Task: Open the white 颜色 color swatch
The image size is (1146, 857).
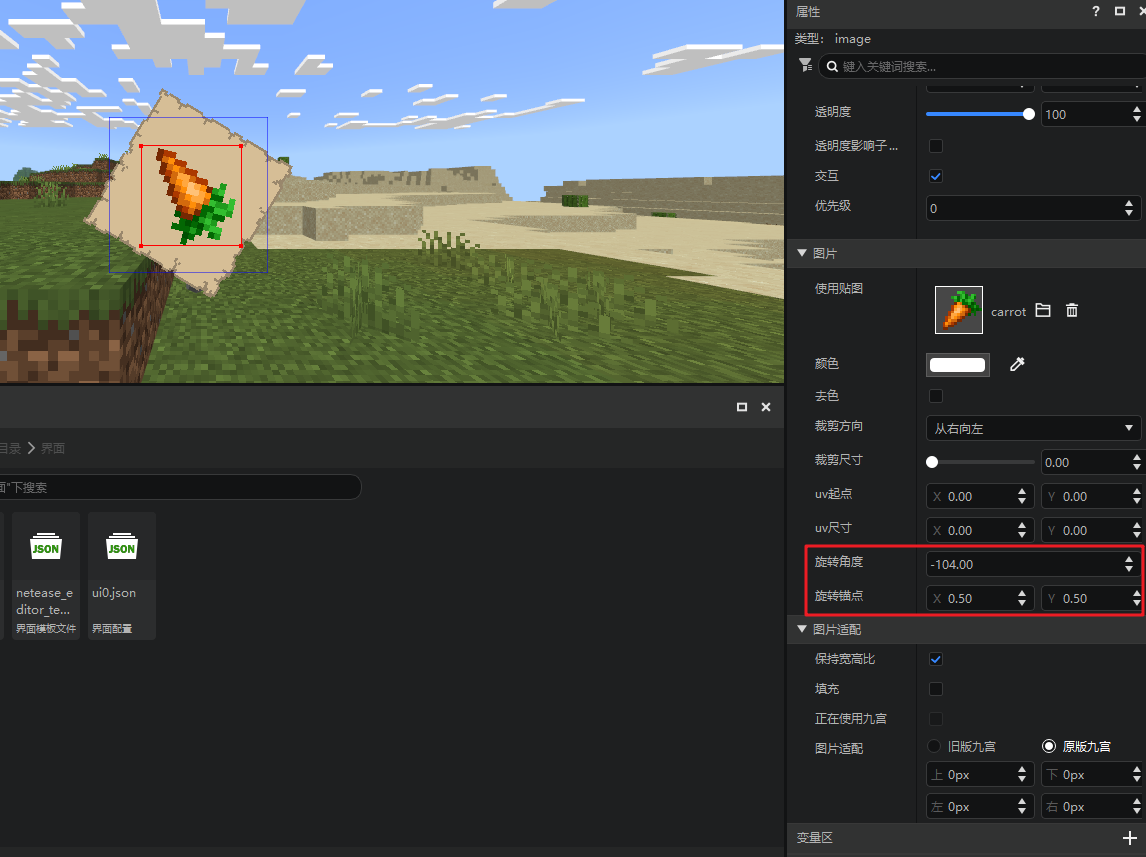Action: click(x=957, y=365)
